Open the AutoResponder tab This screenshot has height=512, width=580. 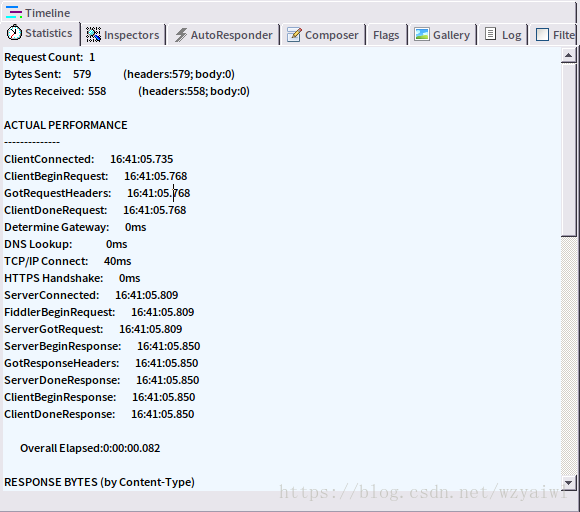coord(224,35)
